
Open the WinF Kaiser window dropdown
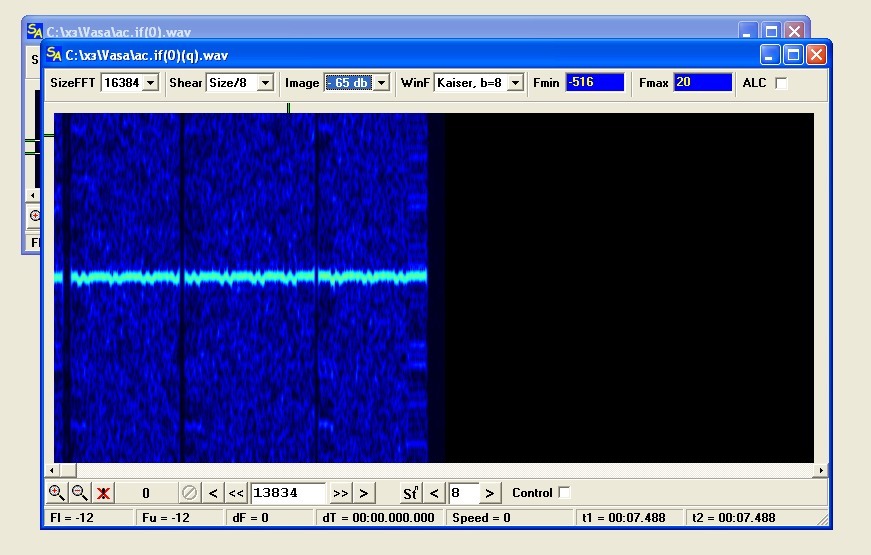click(515, 83)
